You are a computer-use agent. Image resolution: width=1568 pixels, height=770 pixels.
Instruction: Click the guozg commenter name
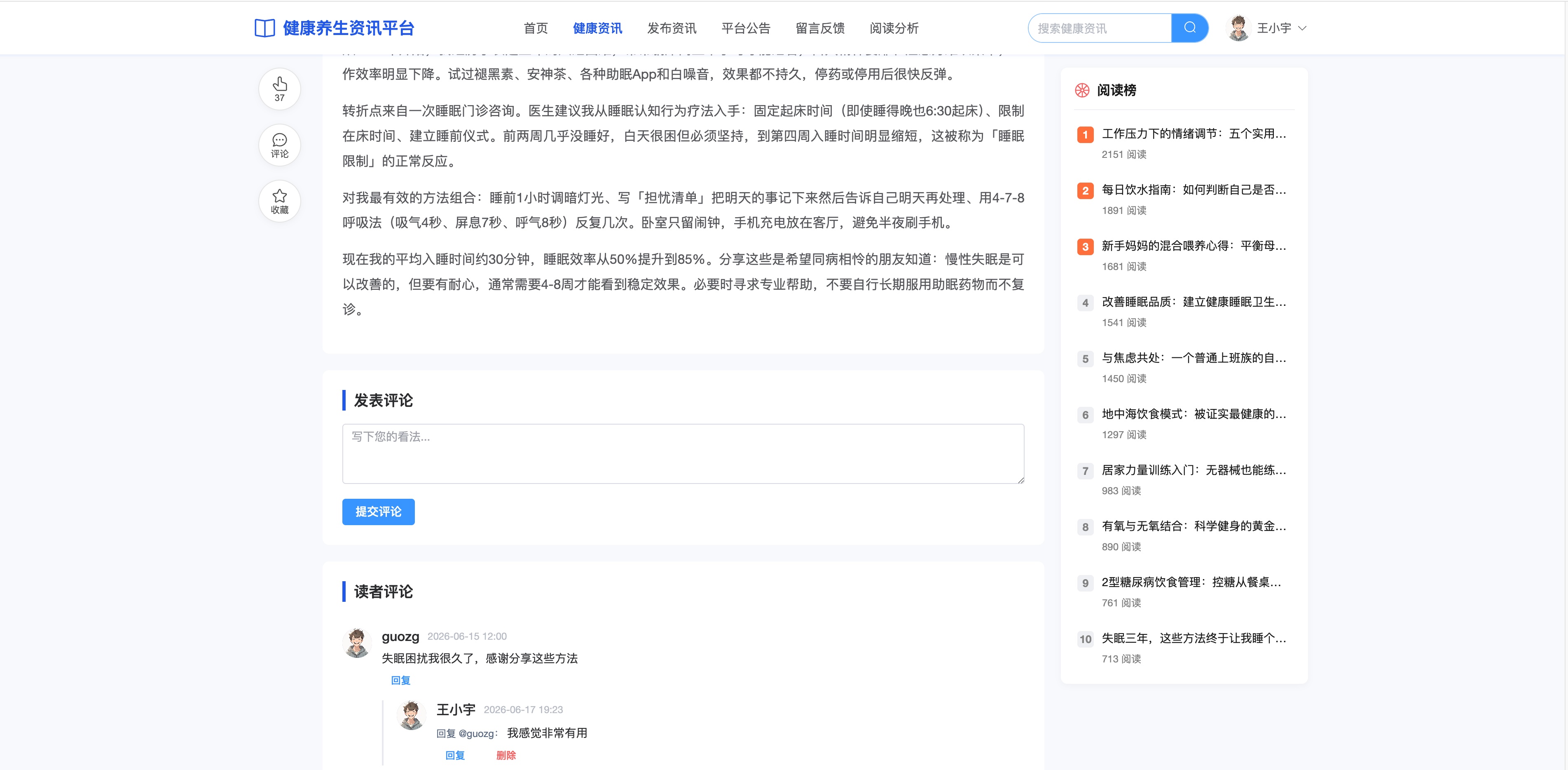pyautogui.click(x=400, y=636)
